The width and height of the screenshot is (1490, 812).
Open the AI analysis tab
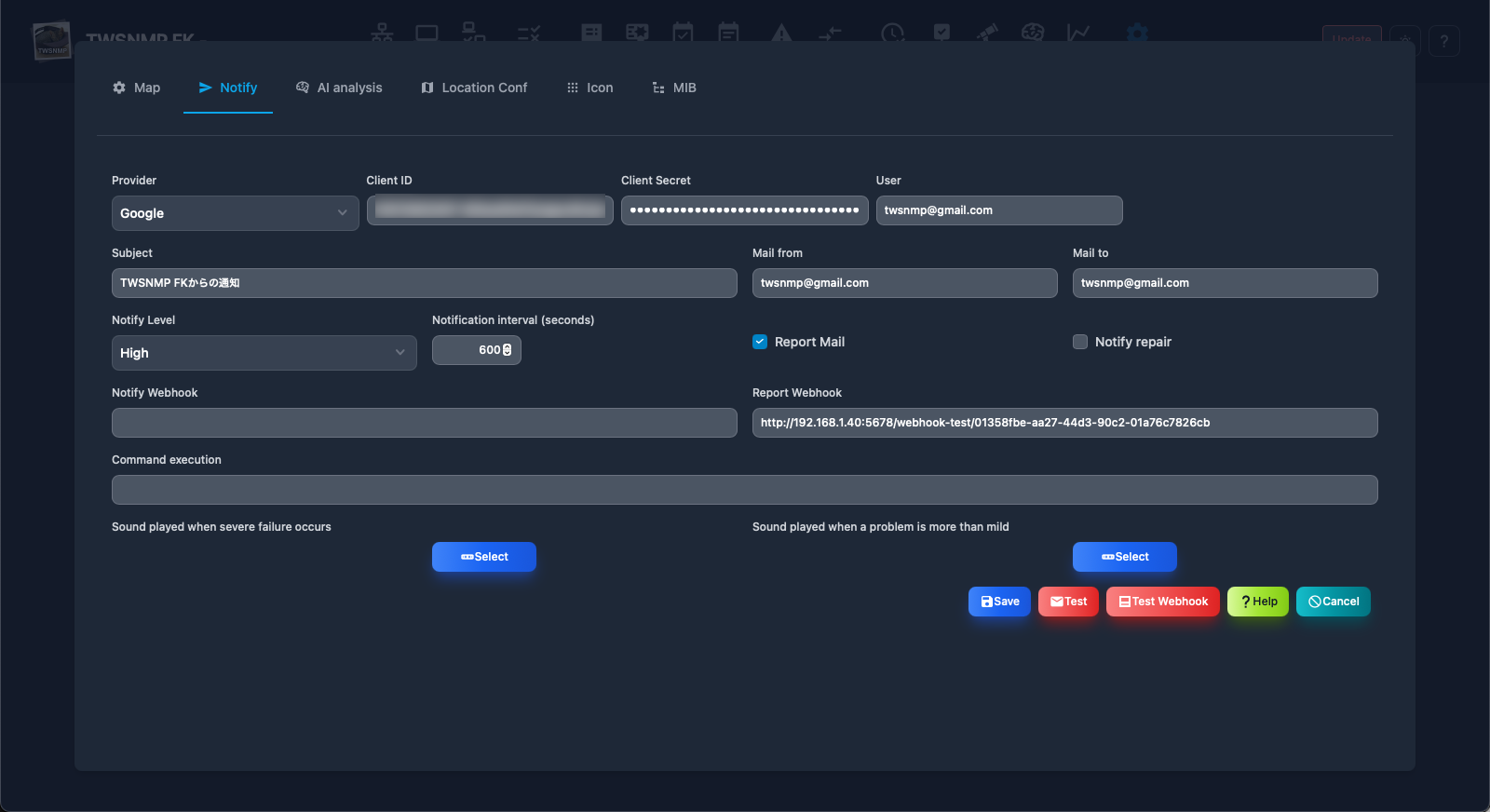pos(339,88)
